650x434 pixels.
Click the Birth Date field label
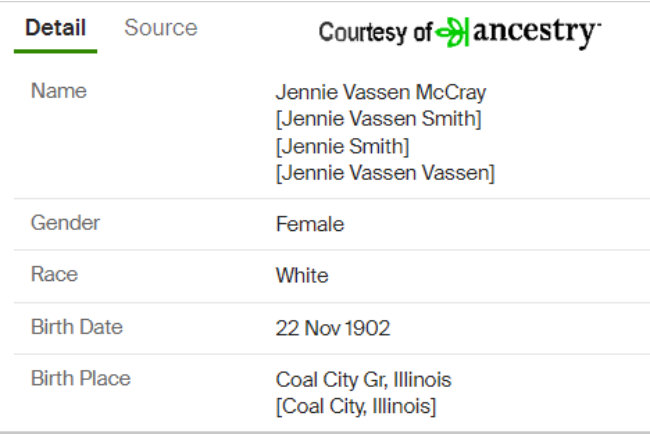[77, 327]
